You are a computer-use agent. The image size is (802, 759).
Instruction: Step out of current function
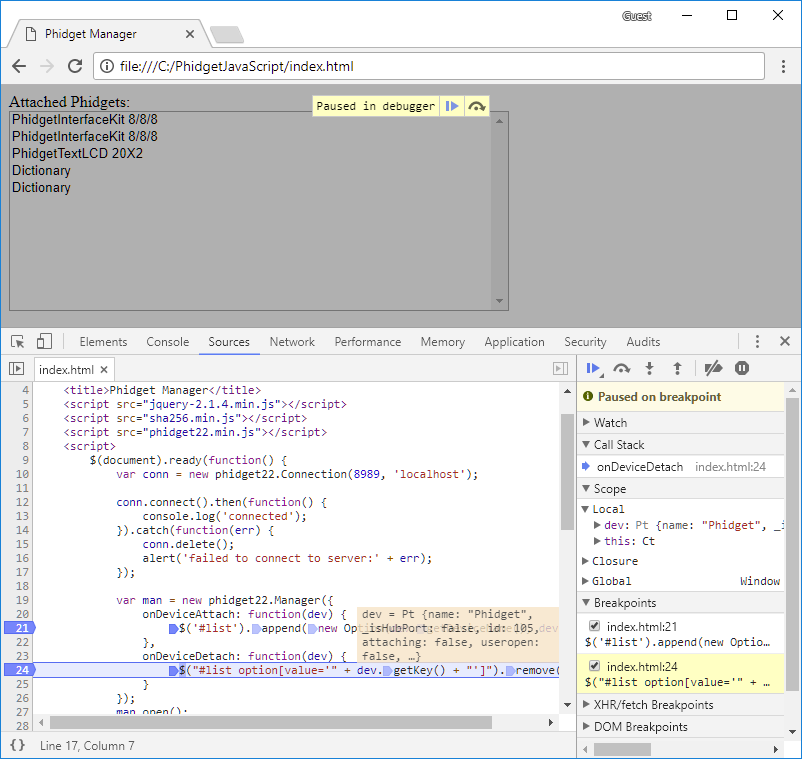pyautogui.click(x=677, y=368)
